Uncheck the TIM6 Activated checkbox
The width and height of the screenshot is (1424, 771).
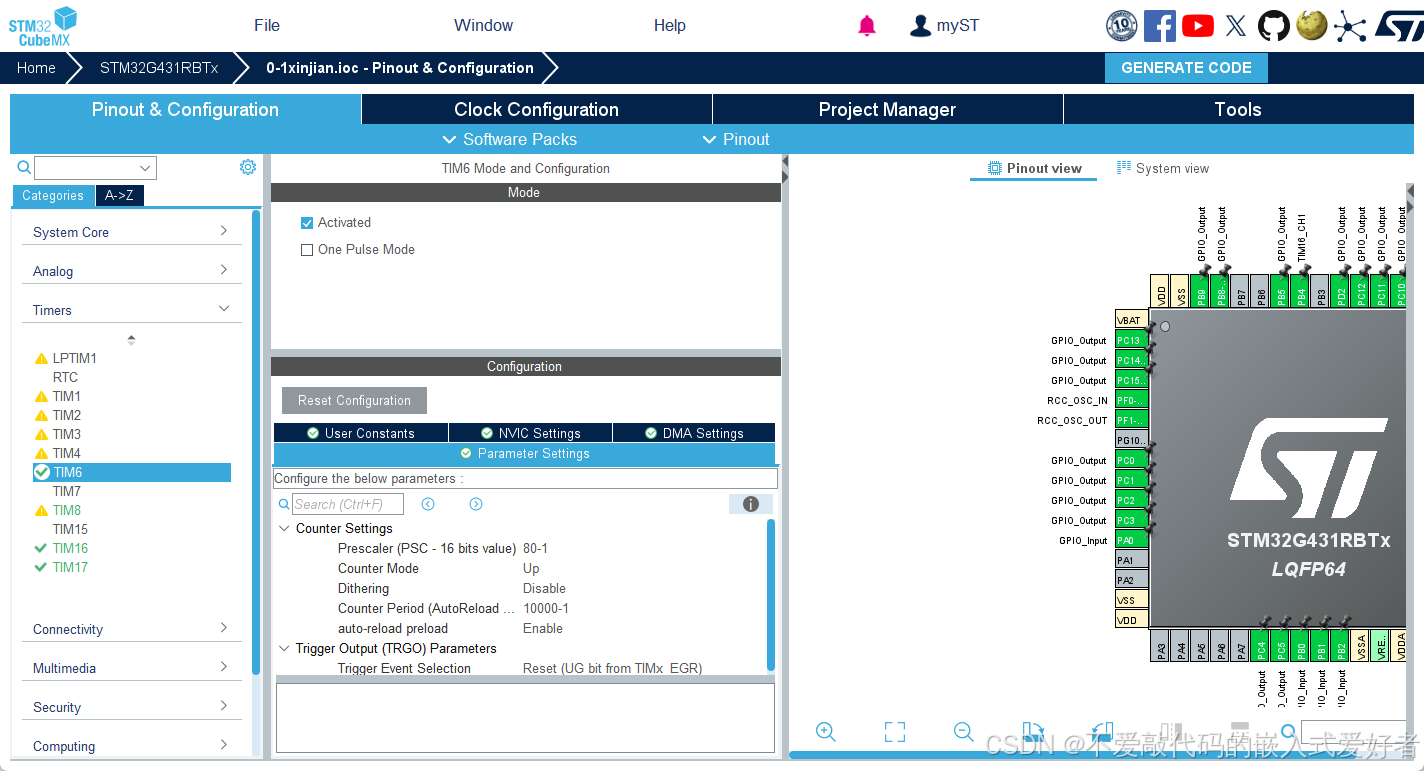tap(307, 223)
